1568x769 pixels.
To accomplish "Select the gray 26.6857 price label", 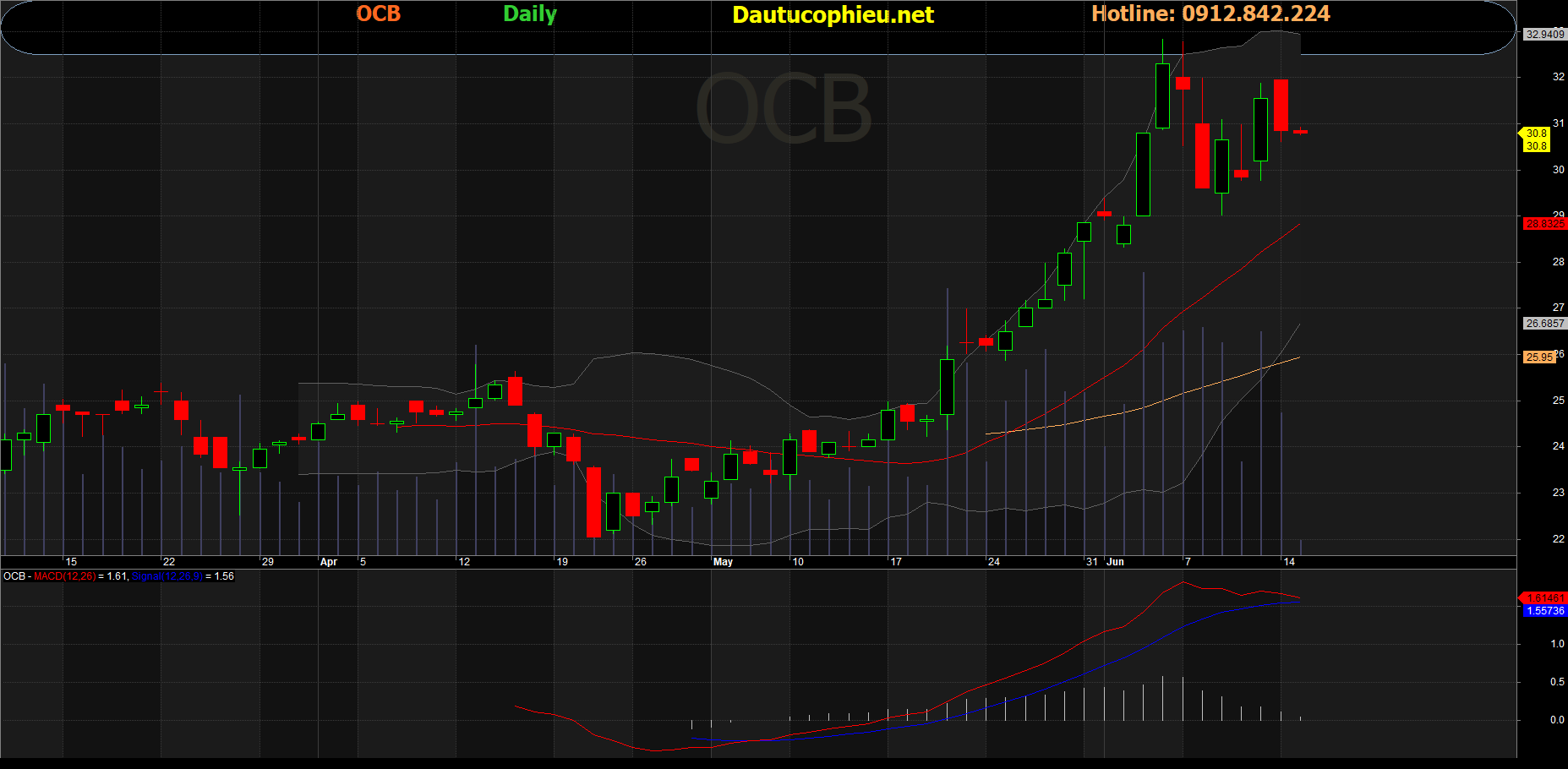I will pos(1545,324).
